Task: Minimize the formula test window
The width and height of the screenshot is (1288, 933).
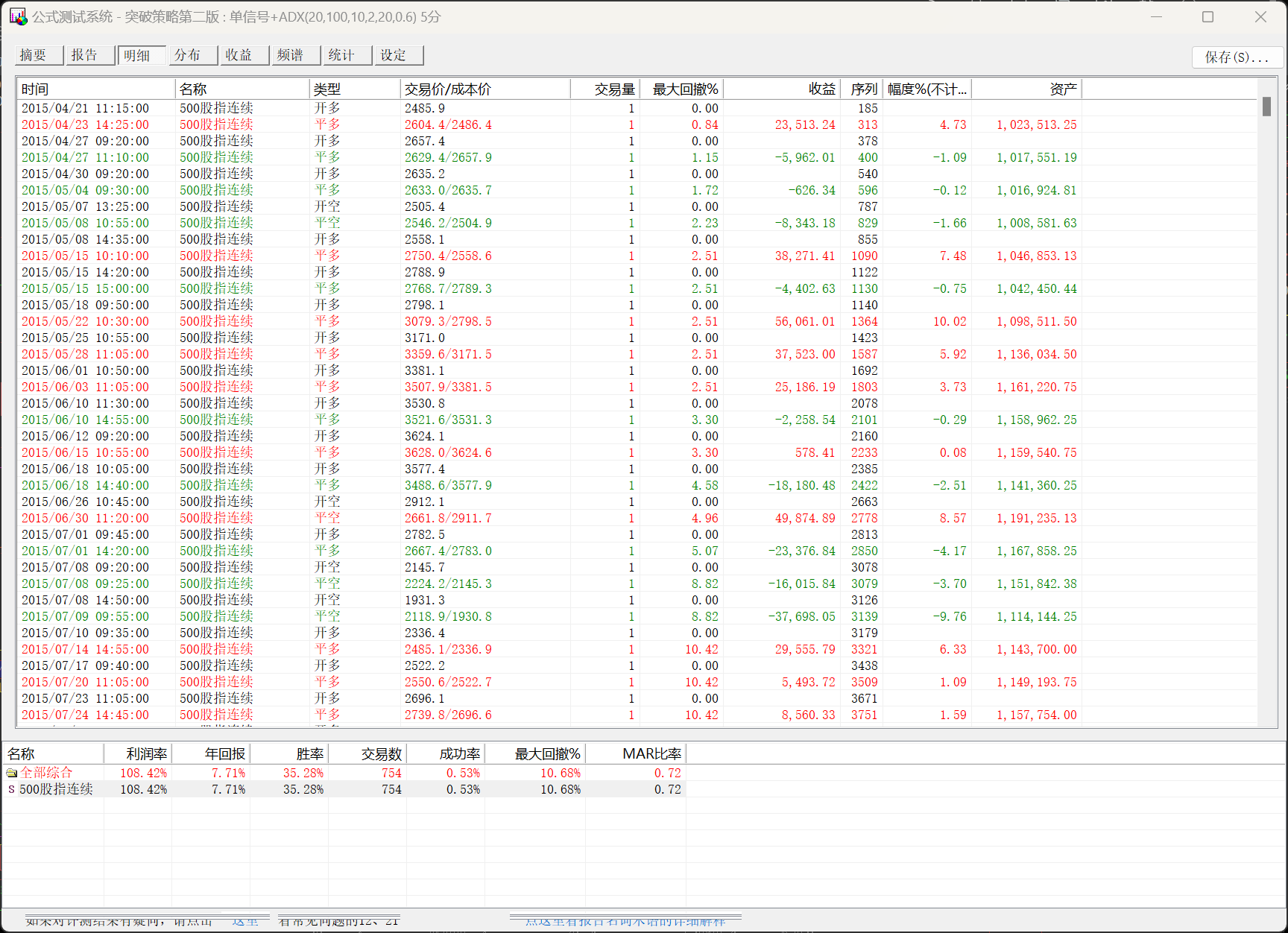Action: tap(1156, 16)
